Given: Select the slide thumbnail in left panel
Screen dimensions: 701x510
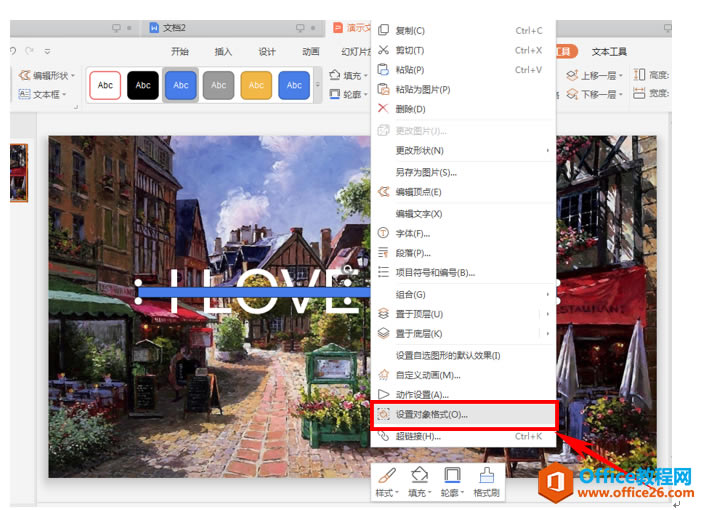Looking at the screenshot, I should click(19, 173).
